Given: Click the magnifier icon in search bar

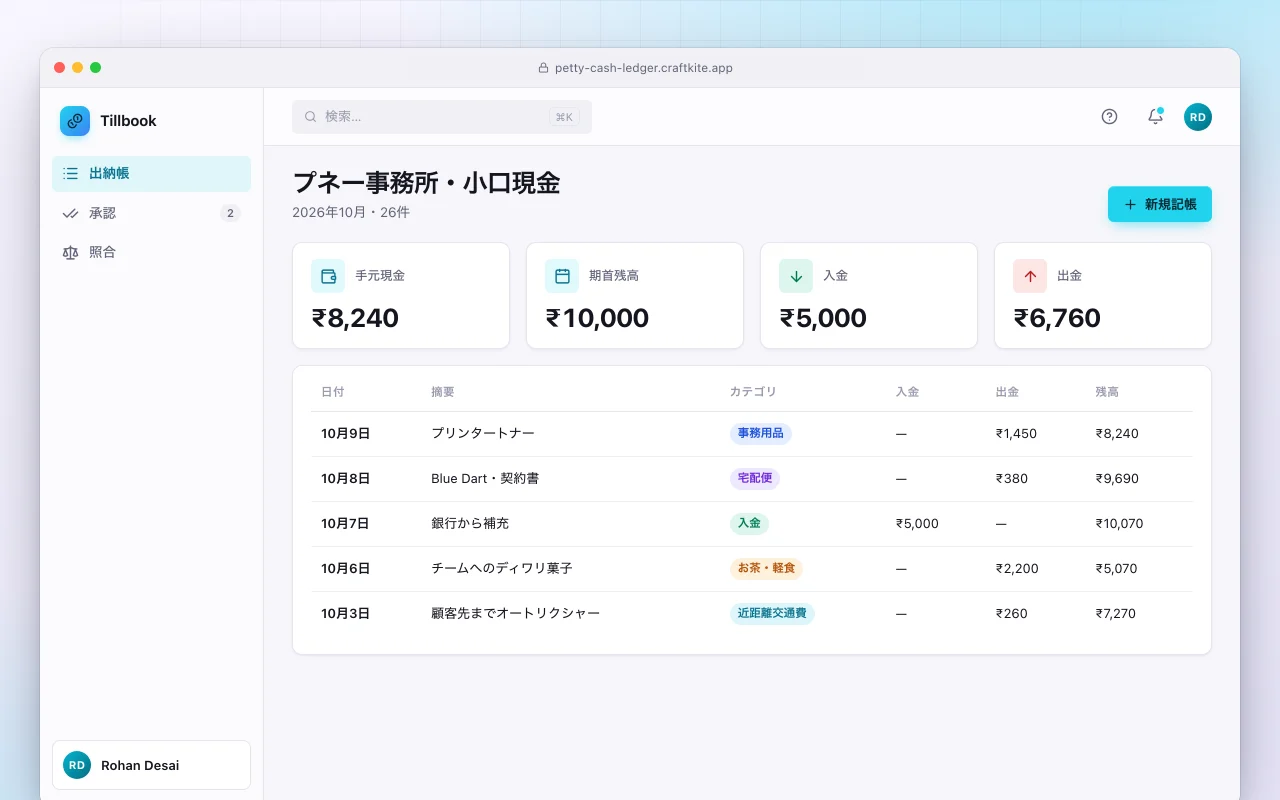Looking at the screenshot, I should [x=311, y=117].
